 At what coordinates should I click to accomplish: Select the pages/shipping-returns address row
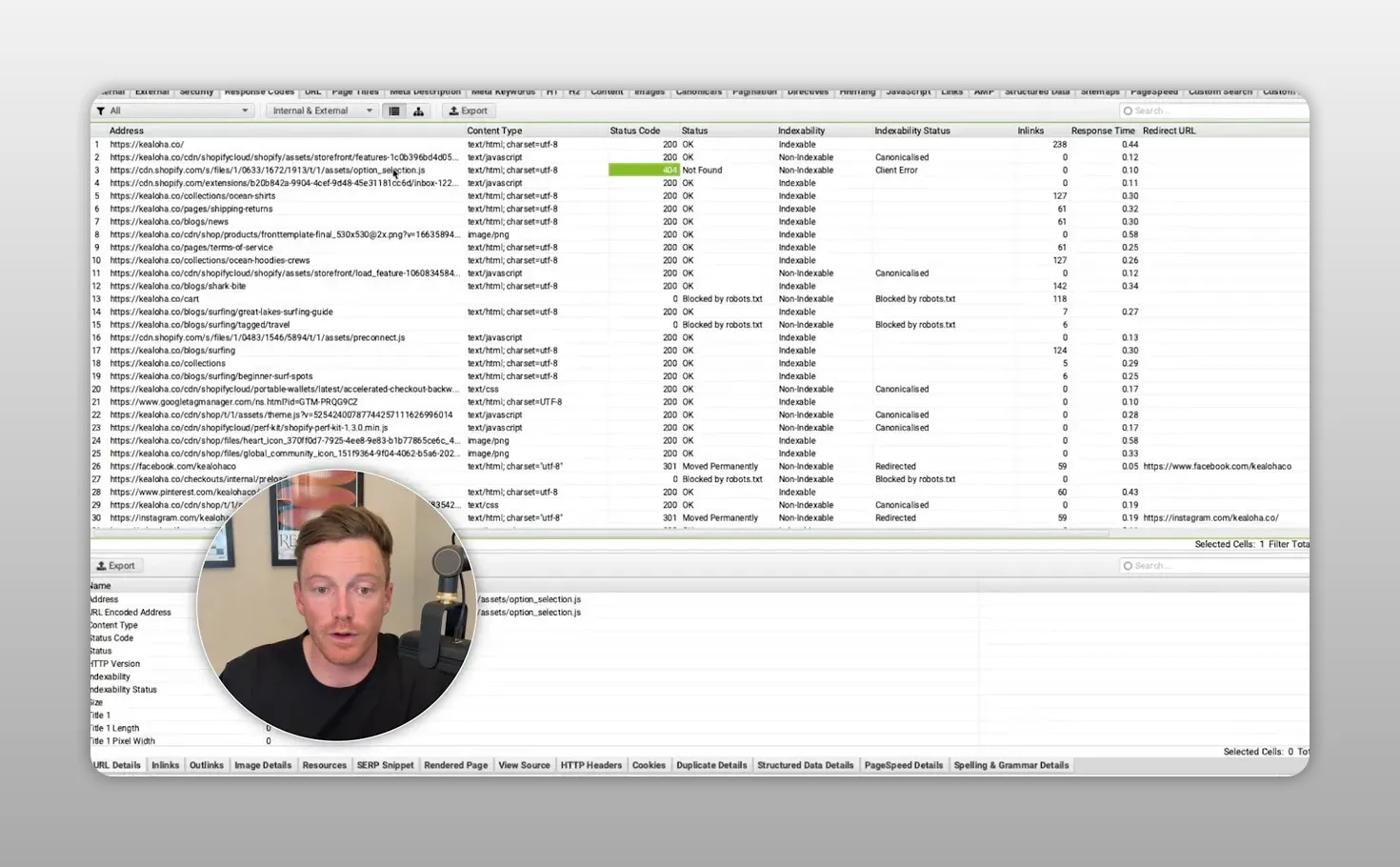190,209
